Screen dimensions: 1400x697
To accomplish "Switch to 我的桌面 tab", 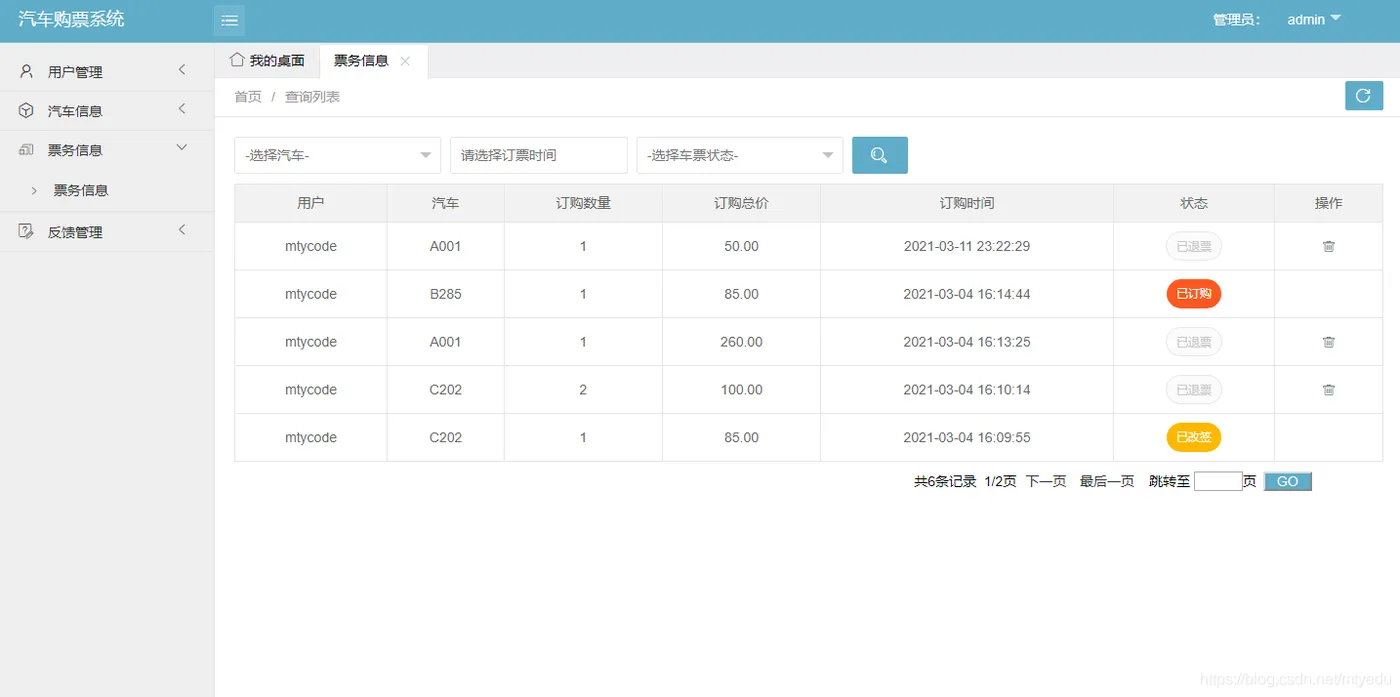I will (x=267, y=61).
